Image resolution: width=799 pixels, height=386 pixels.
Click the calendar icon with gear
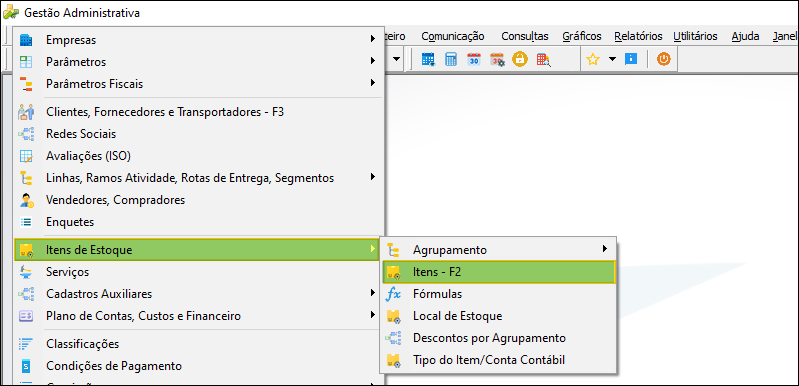tap(497, 60)
